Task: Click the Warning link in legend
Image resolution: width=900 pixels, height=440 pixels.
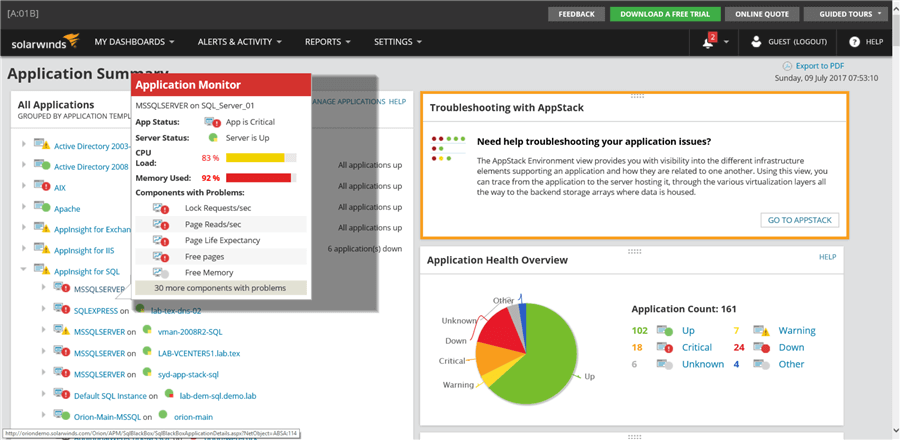Action: tap(797, 331)
